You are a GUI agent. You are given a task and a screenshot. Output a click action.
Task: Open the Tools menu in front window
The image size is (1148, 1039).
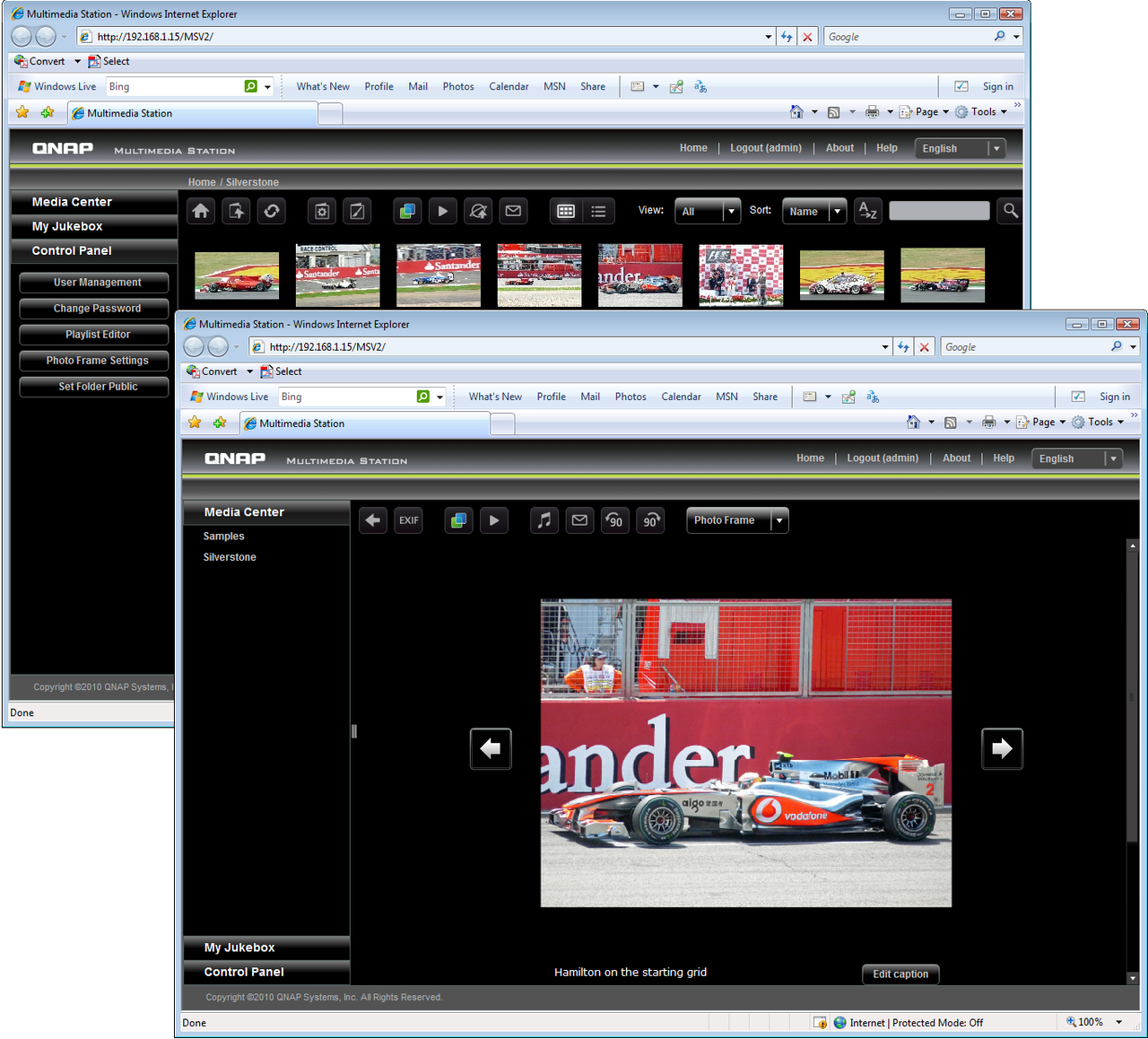click(1098, 422)
